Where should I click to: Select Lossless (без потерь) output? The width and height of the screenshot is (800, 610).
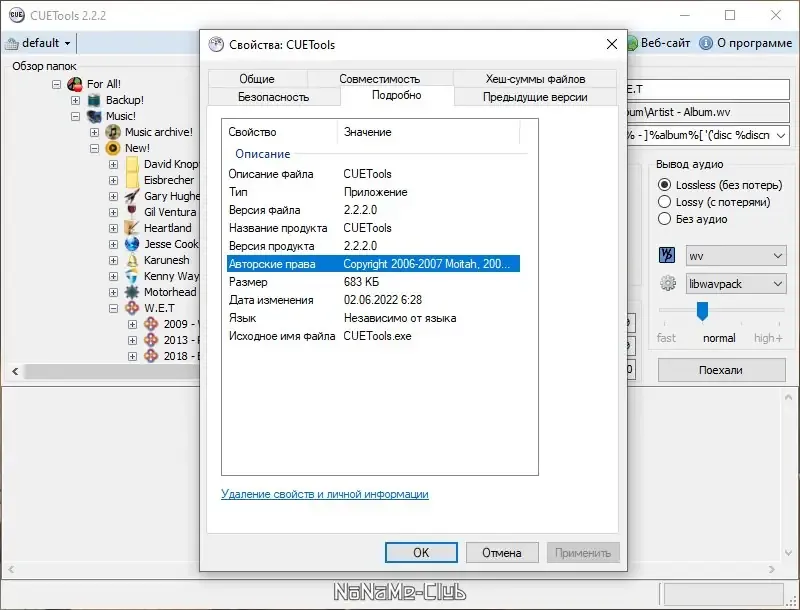(x=664, y=185)
